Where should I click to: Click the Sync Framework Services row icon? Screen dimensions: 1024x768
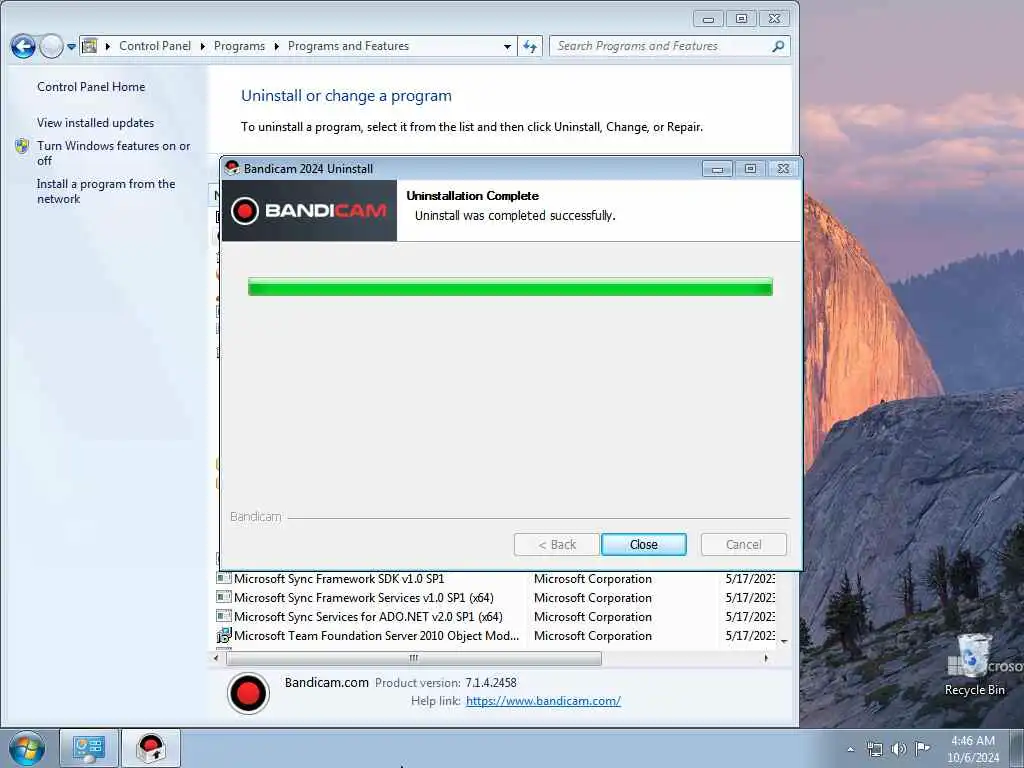point(224,598)
